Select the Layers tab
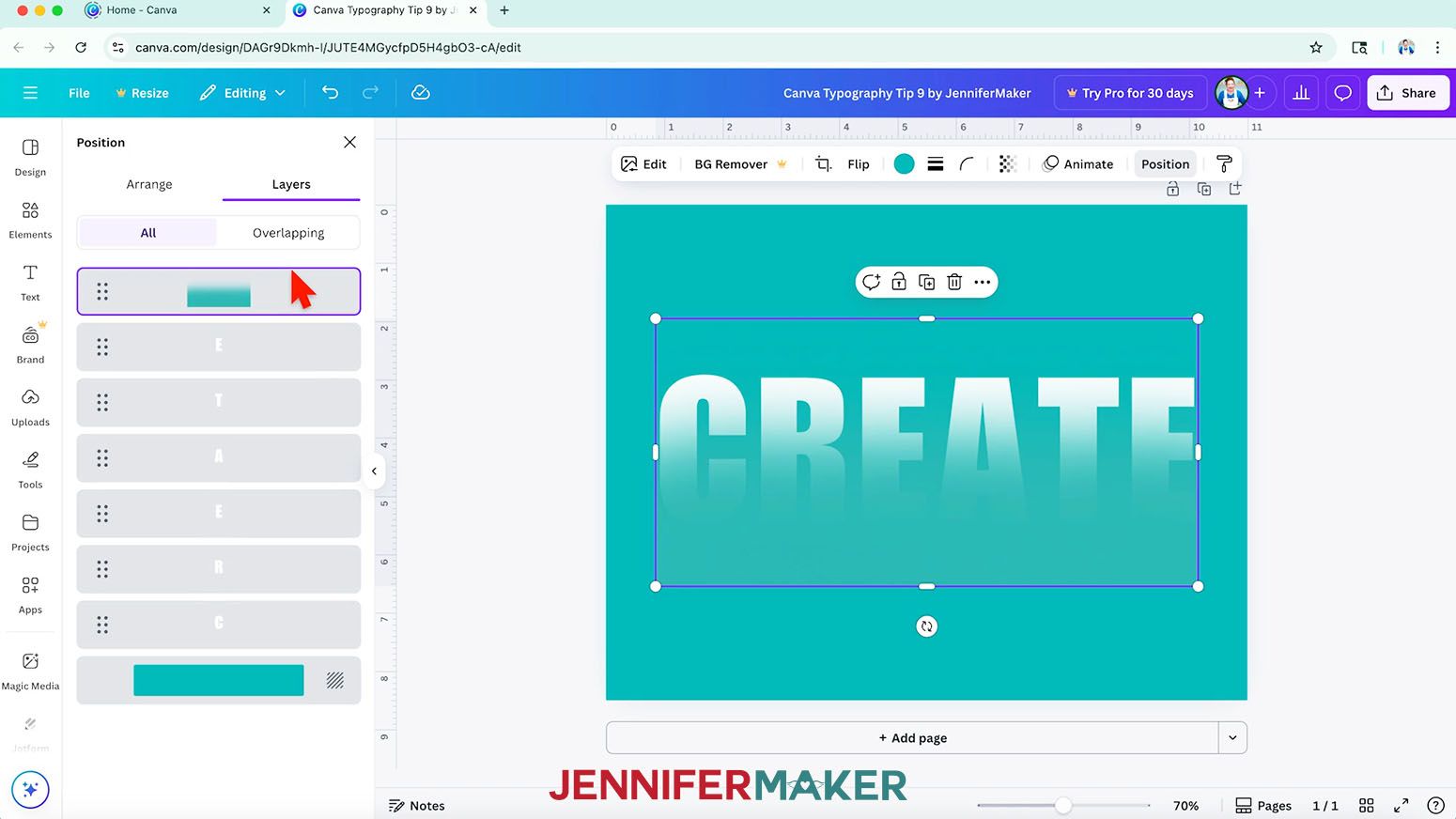 point(291,184)
